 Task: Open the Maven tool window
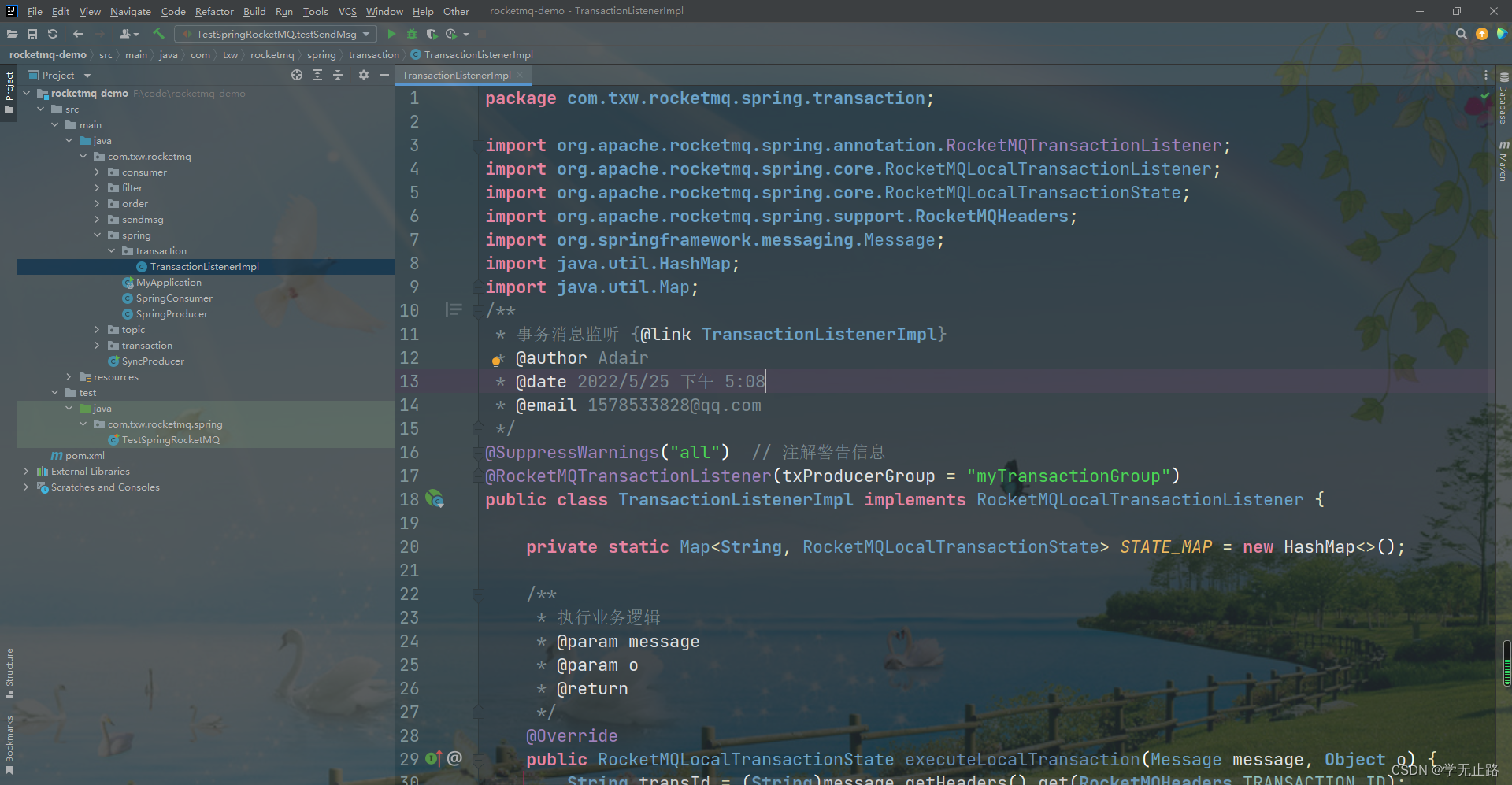[1503, 161]
